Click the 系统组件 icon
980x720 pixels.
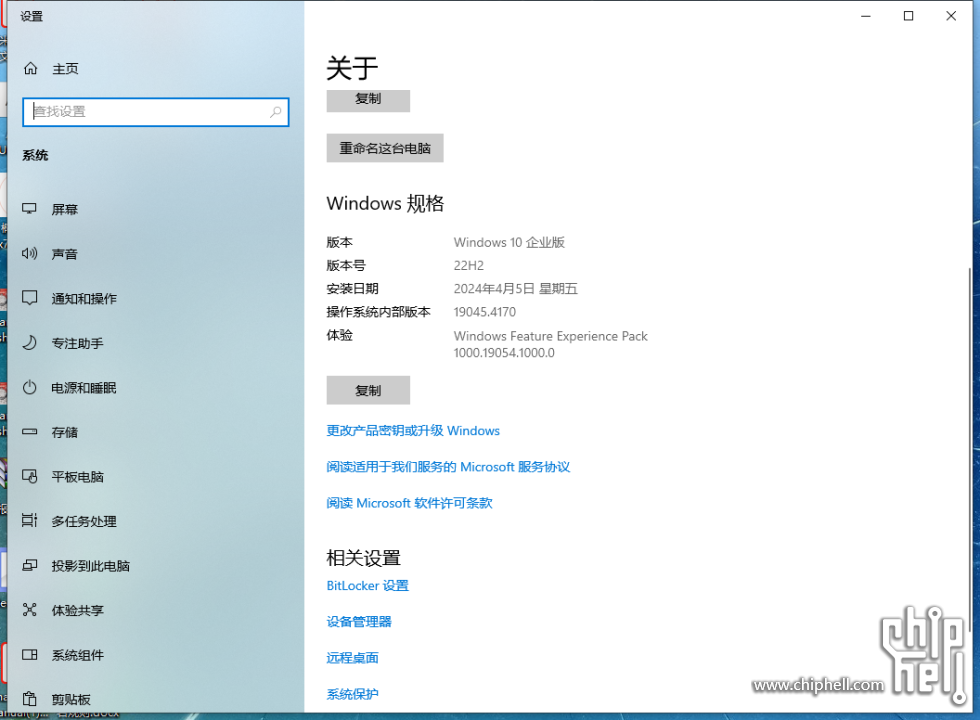pos(29,654)
